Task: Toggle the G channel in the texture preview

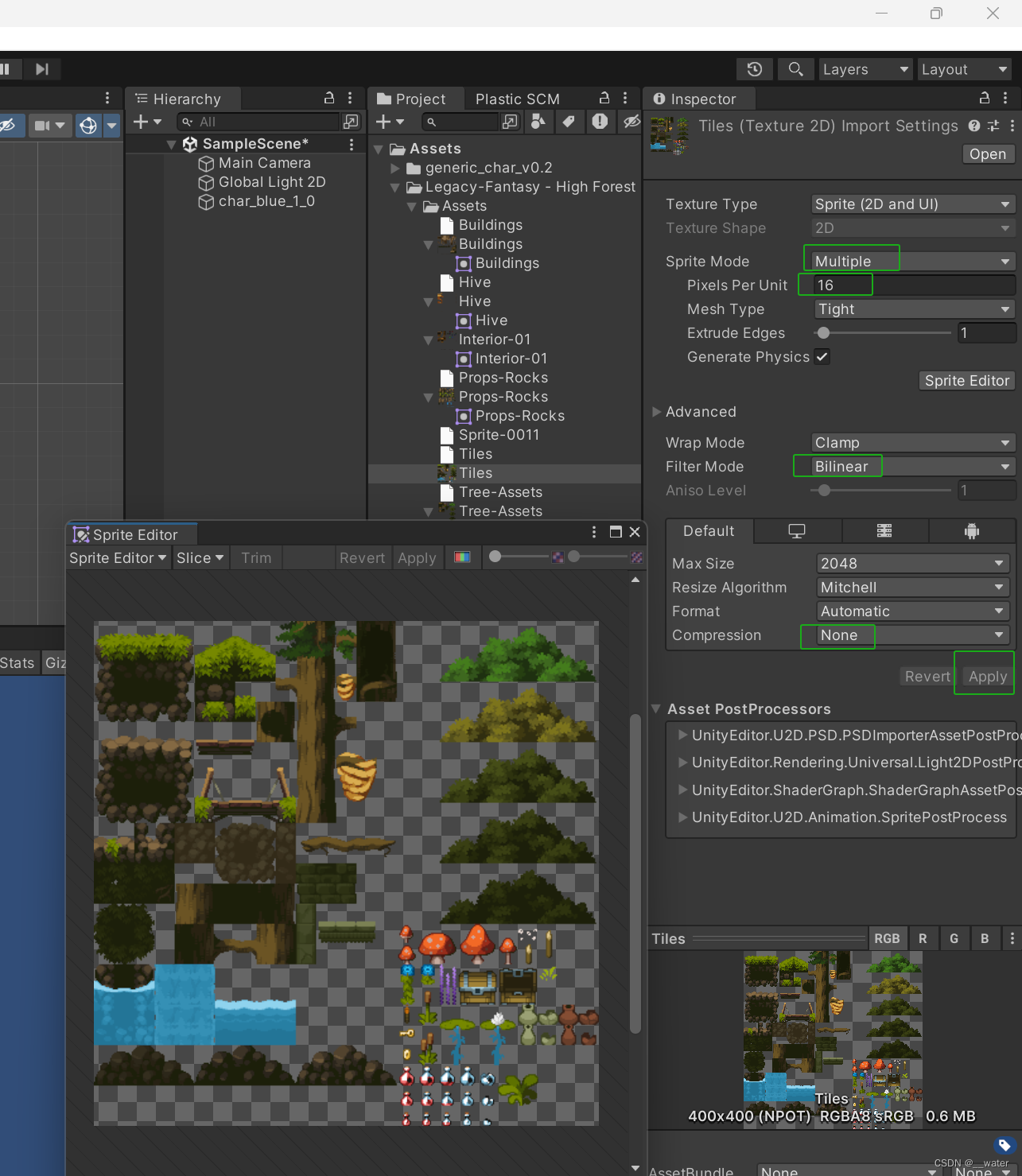Action: [x=954, y=939]
